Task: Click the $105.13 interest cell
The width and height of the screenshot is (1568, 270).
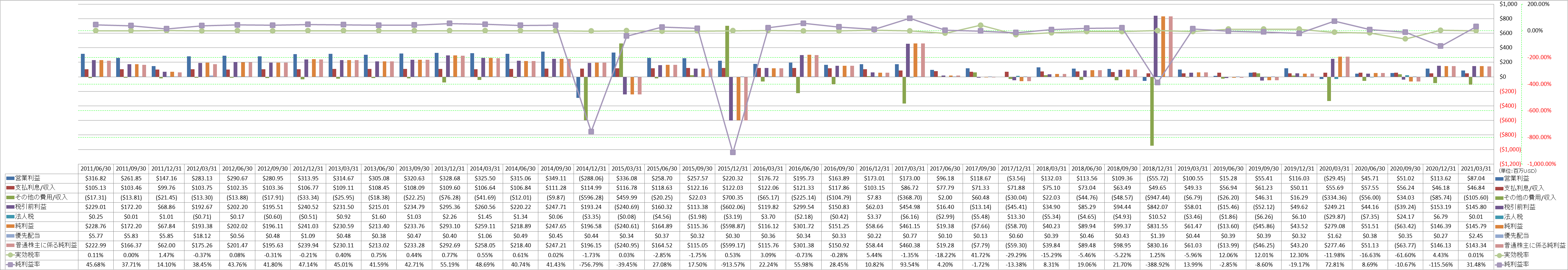Action: tap(96, 188)
